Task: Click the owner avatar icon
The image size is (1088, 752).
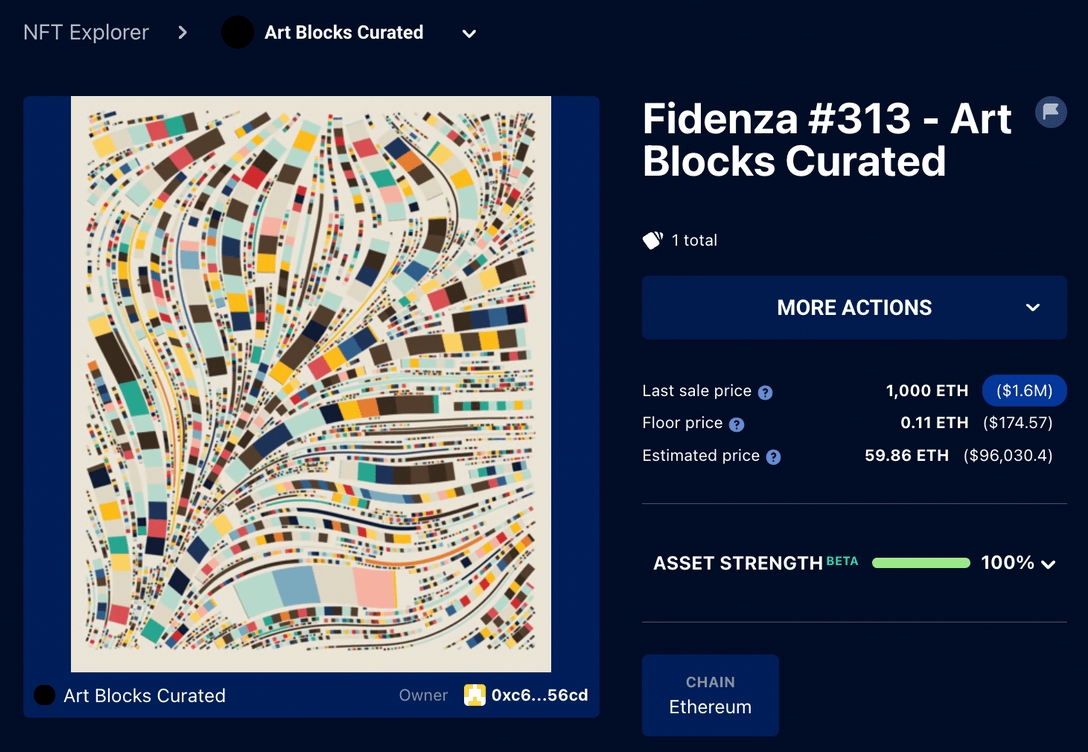Action: (474, 695)
